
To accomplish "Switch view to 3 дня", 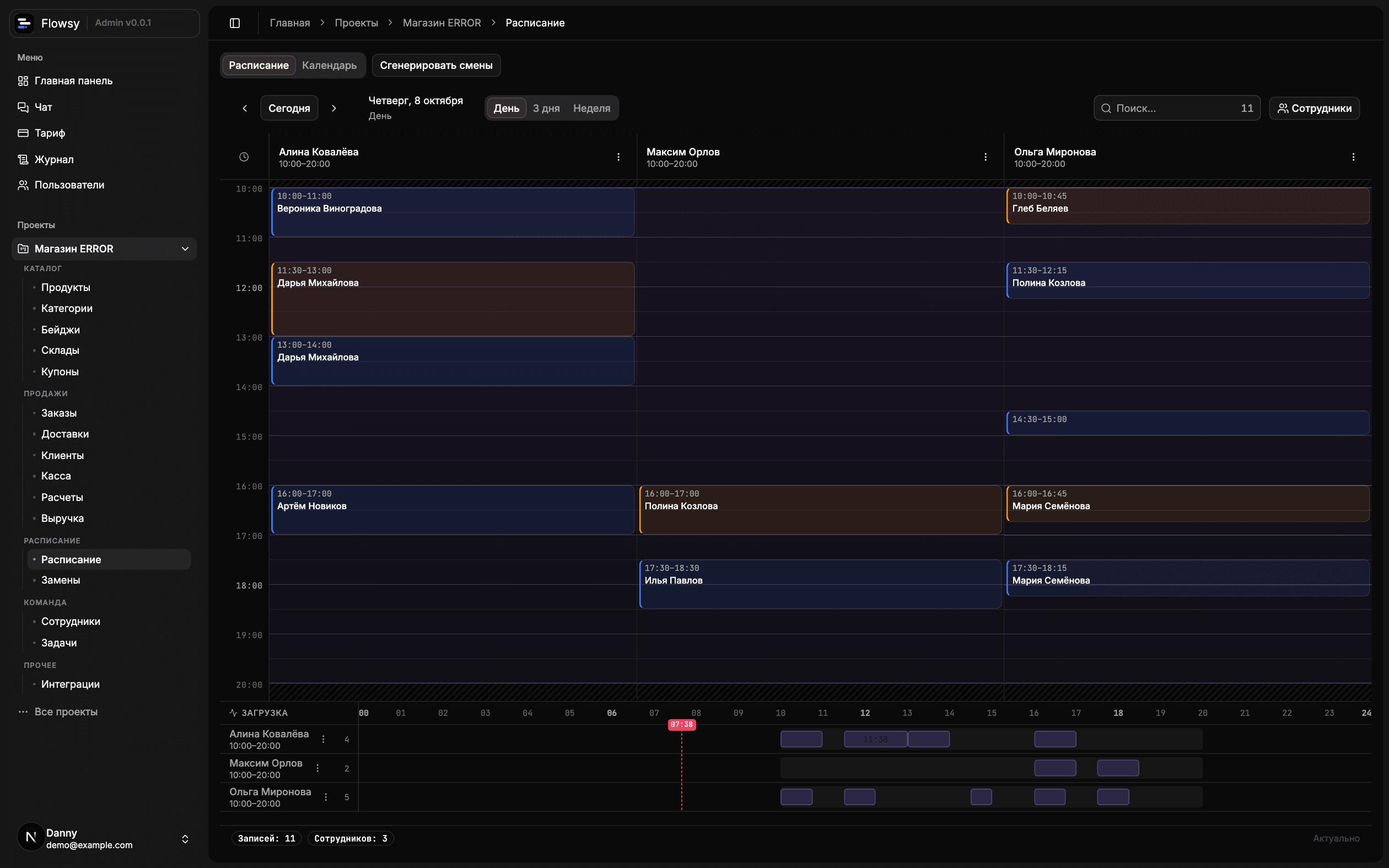I will 546,108.
